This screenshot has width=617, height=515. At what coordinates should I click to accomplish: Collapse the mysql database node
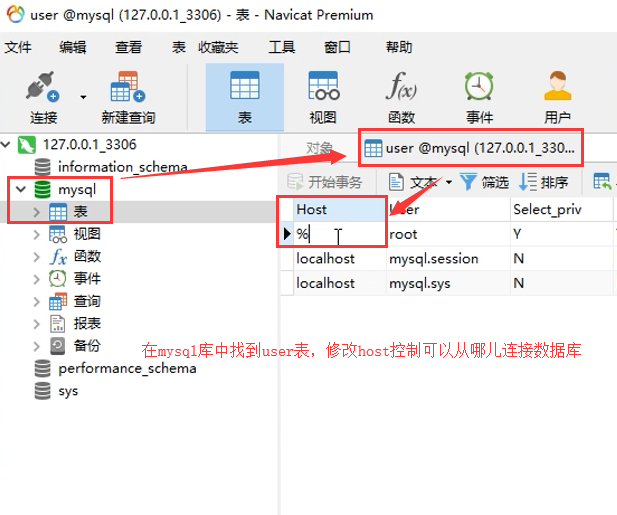click(21, 189)
